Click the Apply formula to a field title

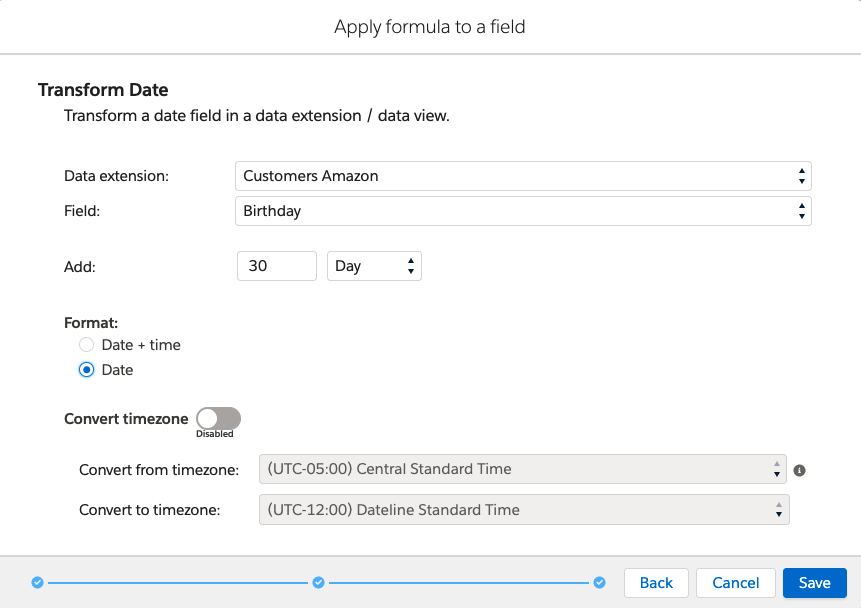tap(430, 26)
